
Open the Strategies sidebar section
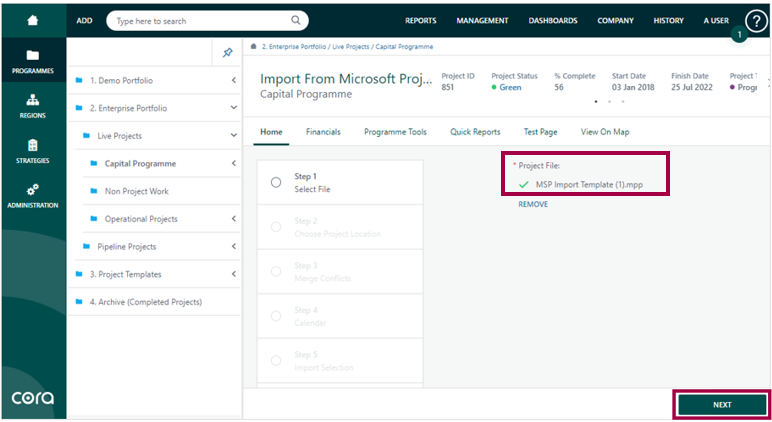tap(32, 151)
